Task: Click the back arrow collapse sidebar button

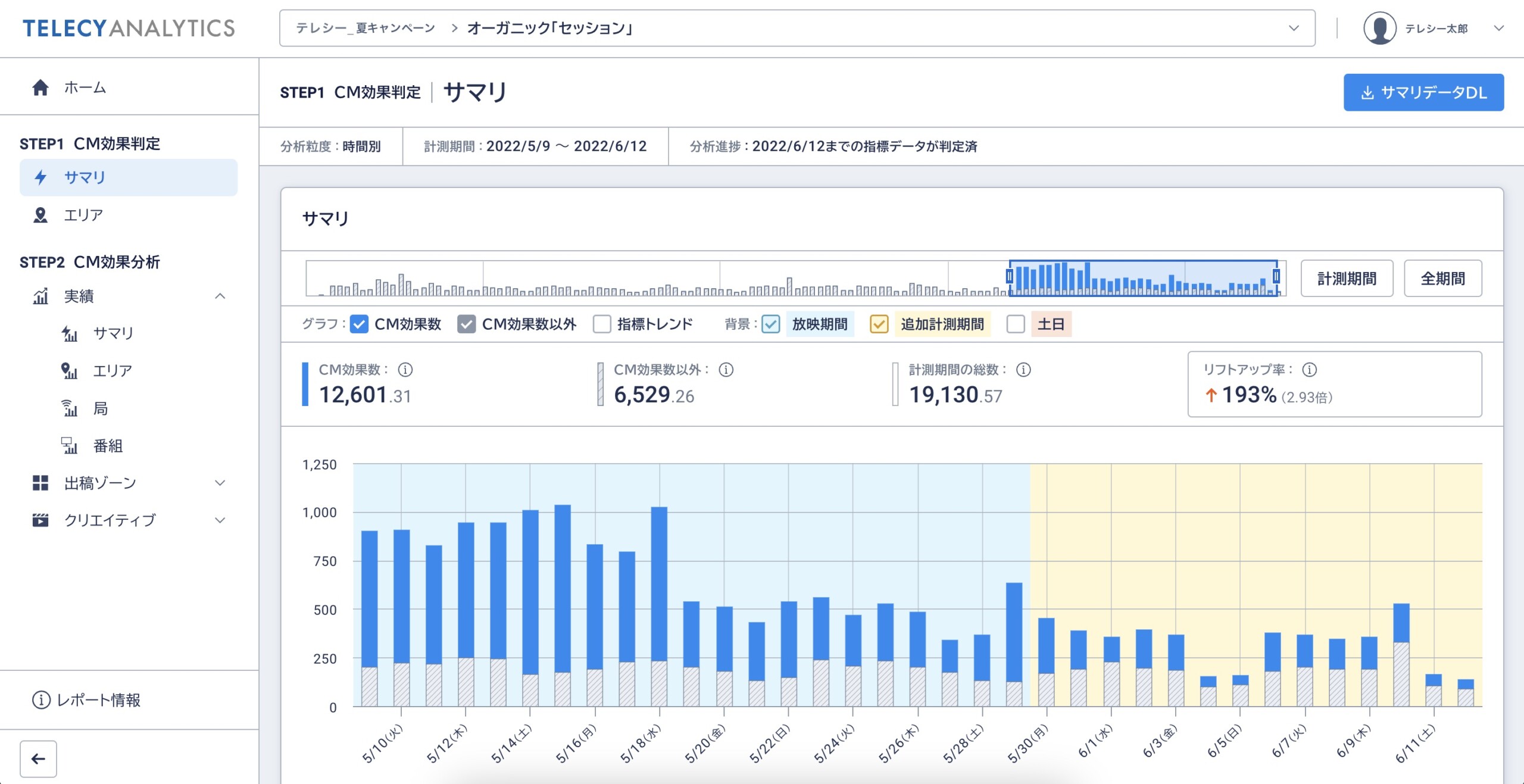Action: tap(38, 758)
